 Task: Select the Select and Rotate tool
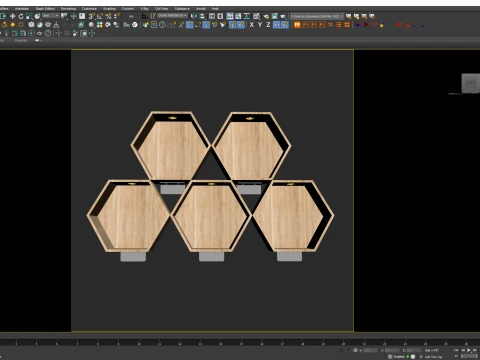(x=21, y=16)
